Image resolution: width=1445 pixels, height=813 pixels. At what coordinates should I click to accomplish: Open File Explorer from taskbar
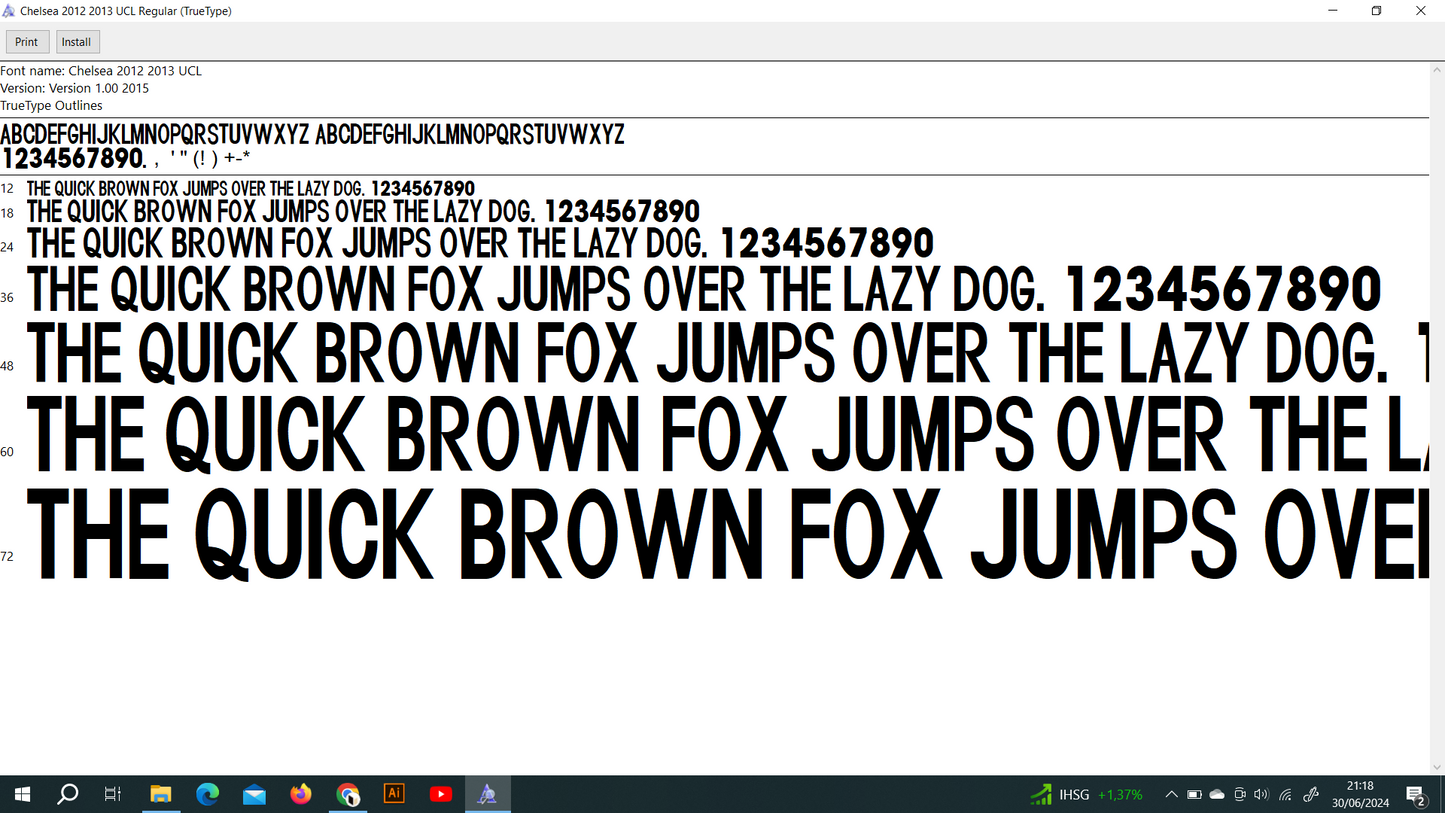pos(160,794)
